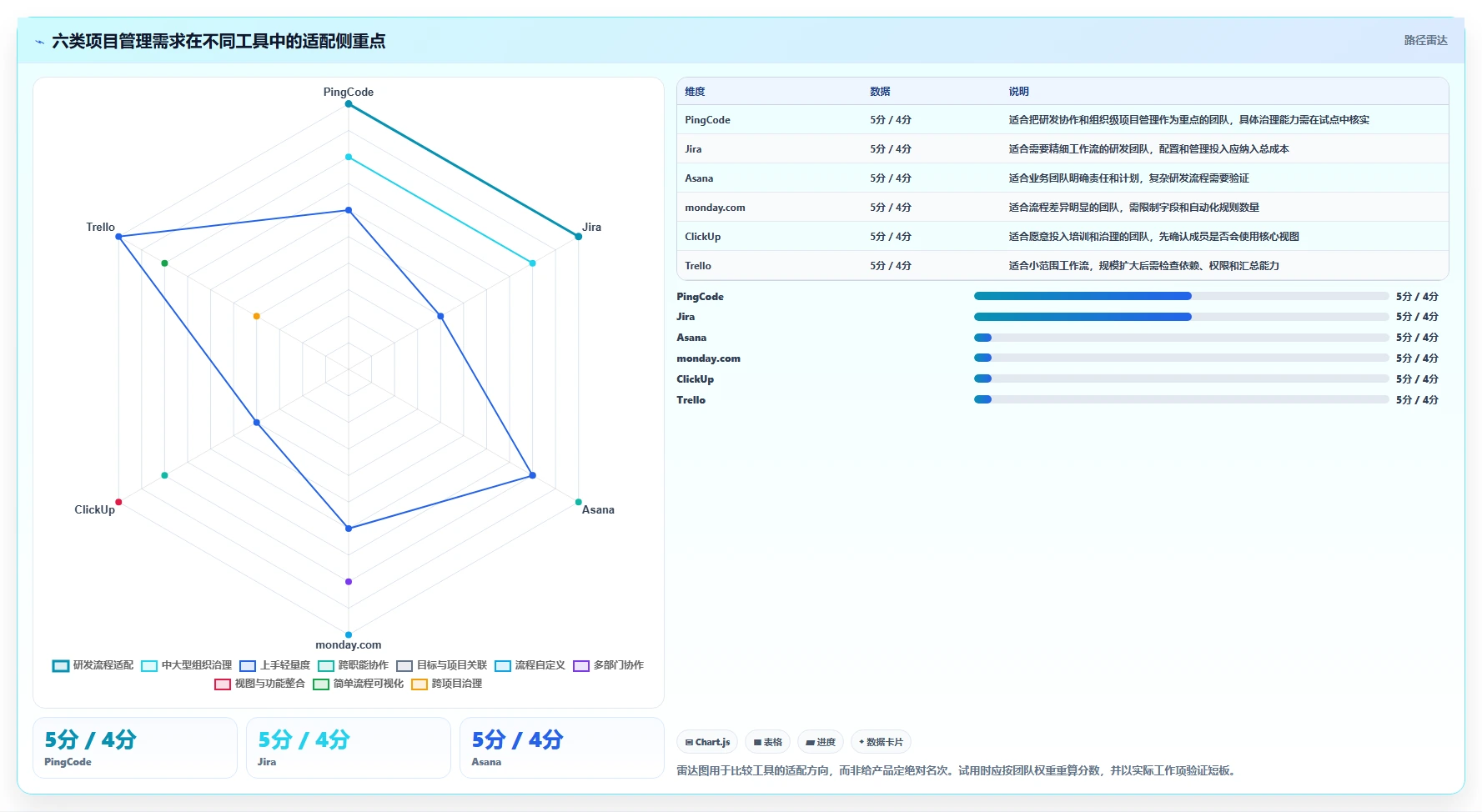Click the 数据 column header
1482x812 pixels.
tap(880, 92)
